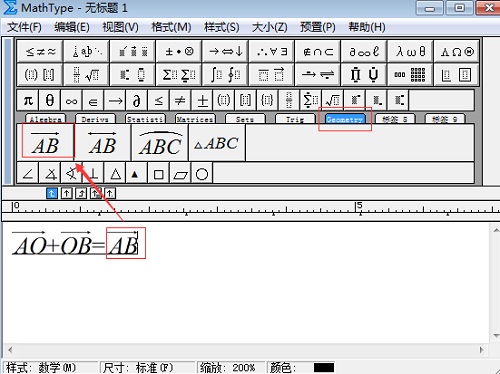The image size is (500, 374).
Task: Open the integral templates palette
Action: coord(225,74)
